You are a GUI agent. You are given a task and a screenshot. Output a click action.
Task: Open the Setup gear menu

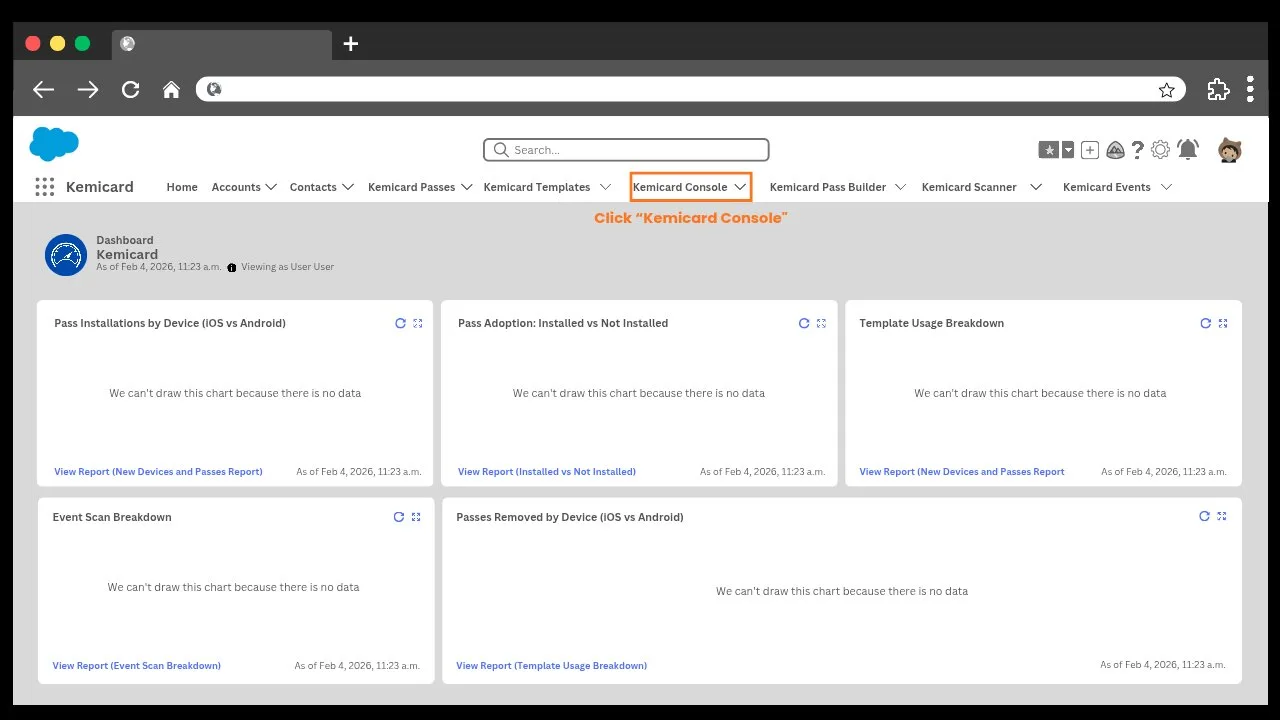click(x=1160, y=150)
